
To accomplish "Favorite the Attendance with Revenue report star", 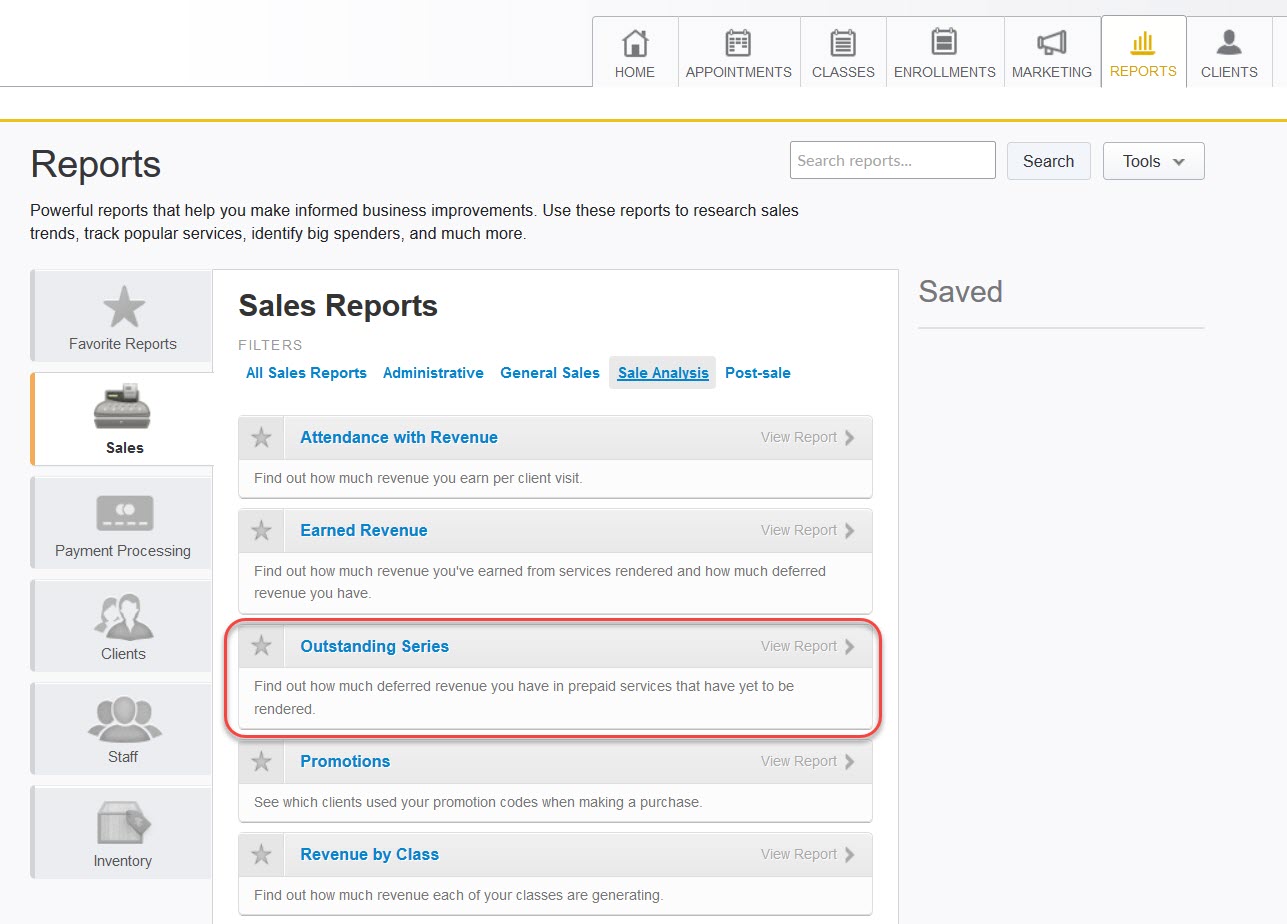I will (261, 437).
